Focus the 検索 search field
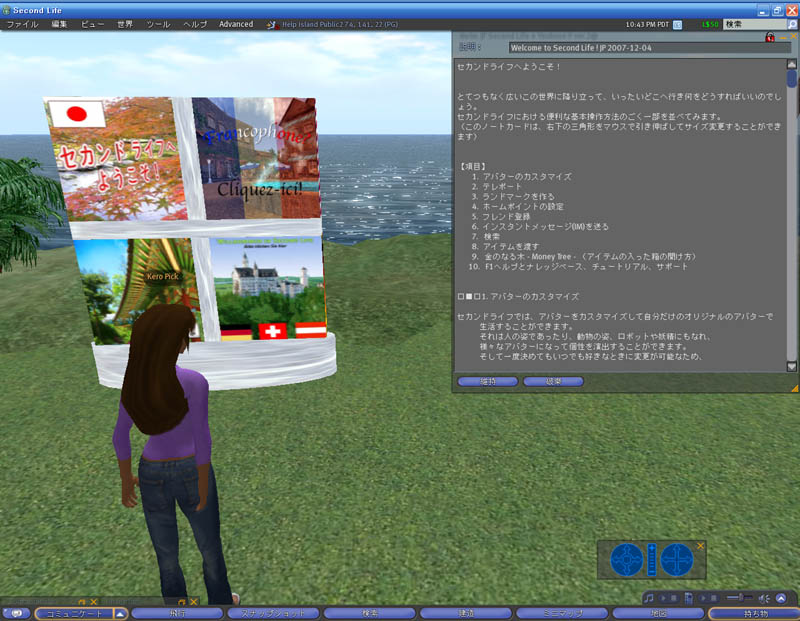Viewport: 800px width, 621px height. pyautogui.click(x=754, y=24)
